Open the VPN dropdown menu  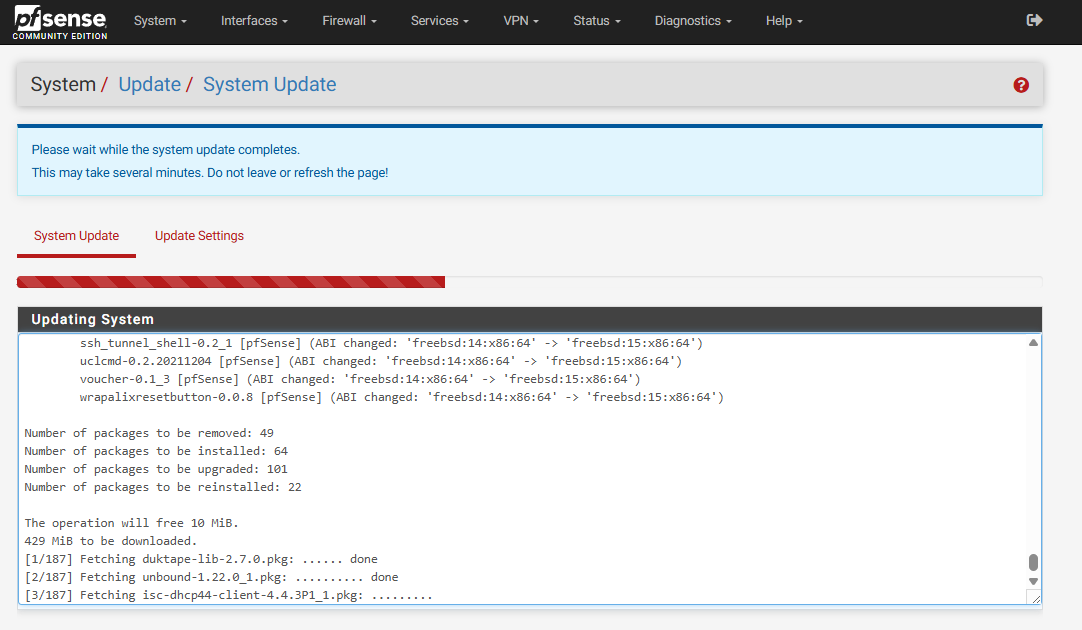tap(521, 21)
